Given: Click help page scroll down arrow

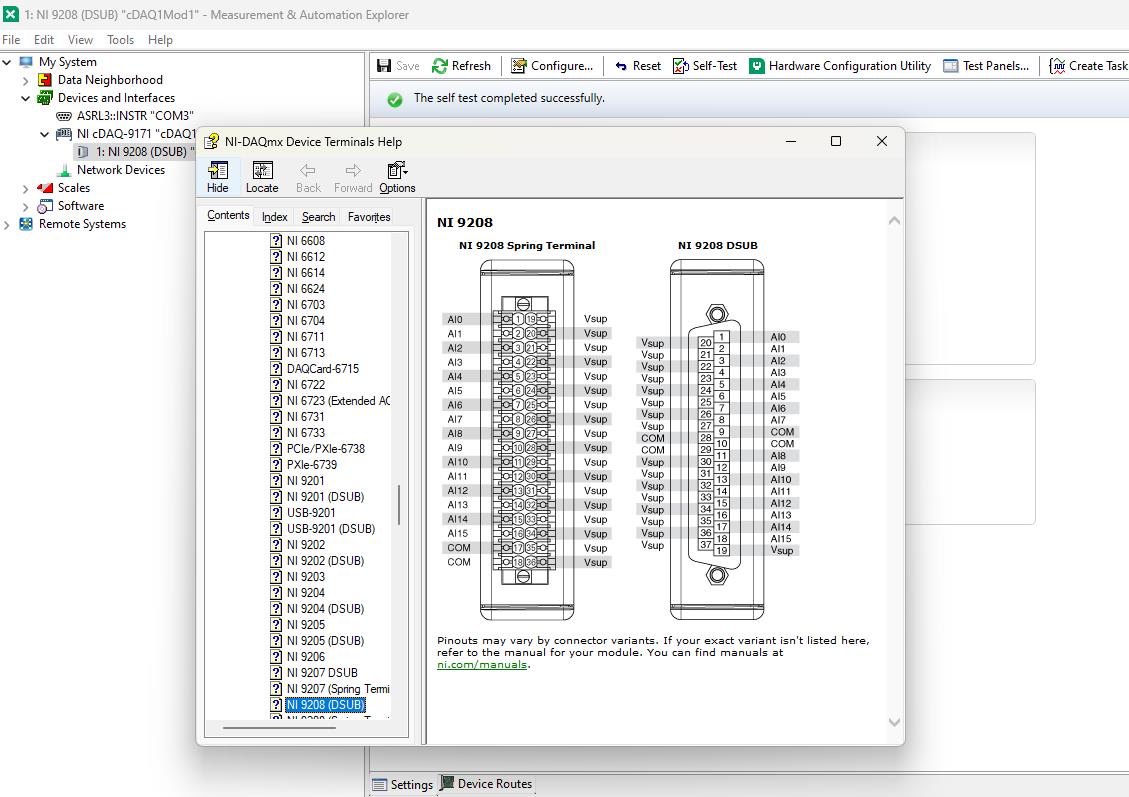Looking at the screenshot, I should [x=894, y=722].
